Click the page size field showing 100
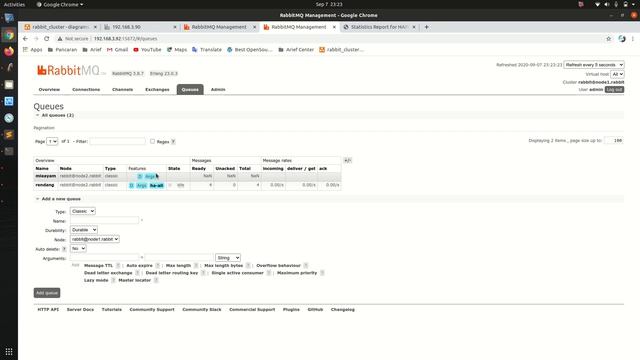Screen dimensions: 640x360 pyautogui.click(x=614, y=140)
